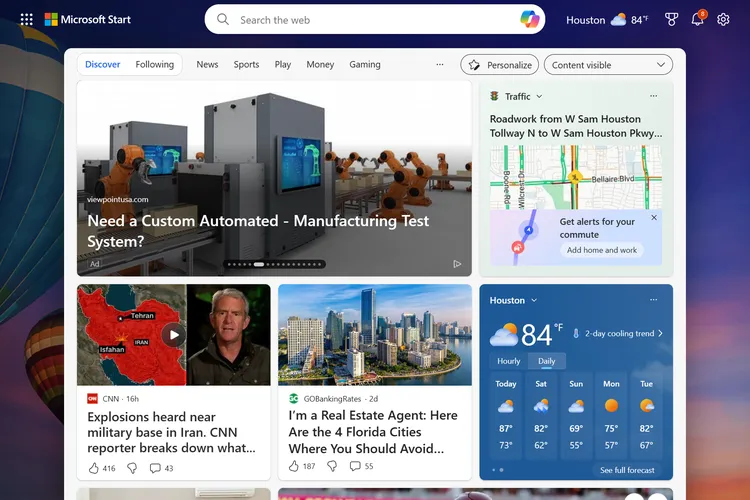Open the notifications bell
The width and height of the screenshot is (750, 500).
click(697, 19)
